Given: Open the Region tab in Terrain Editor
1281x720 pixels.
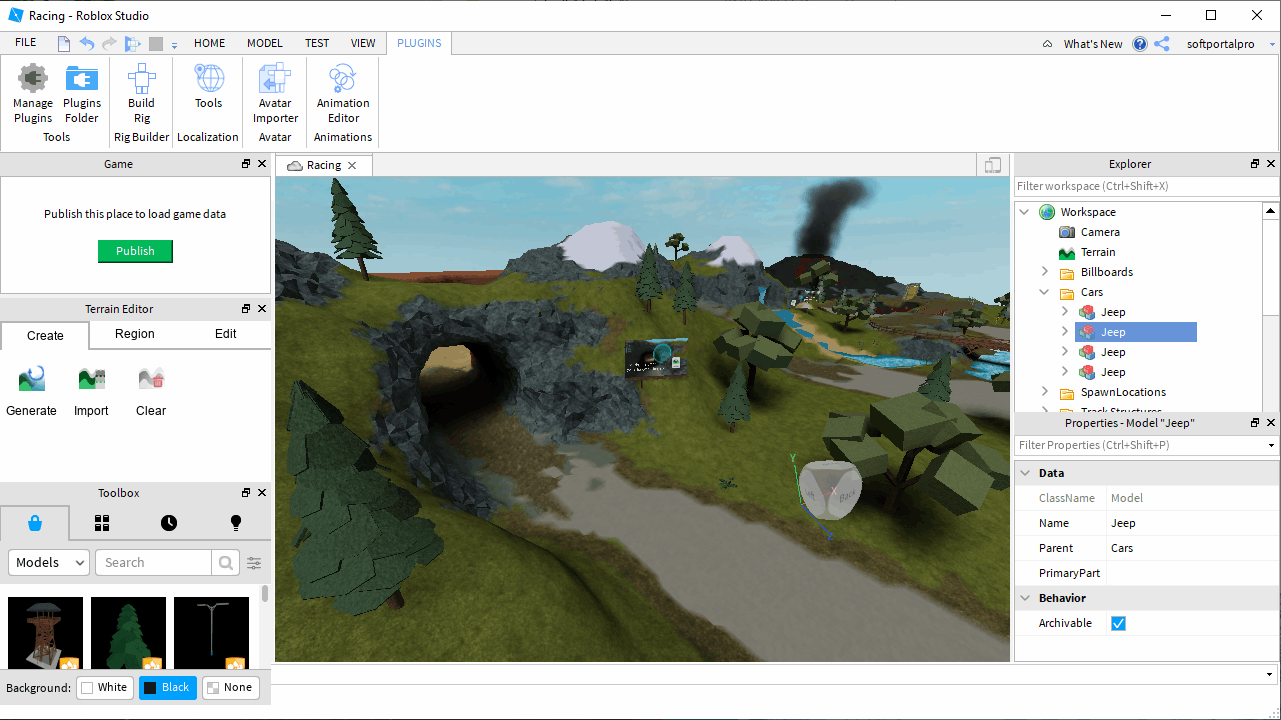Looking at the screenshot, I should tap(135, 334).
